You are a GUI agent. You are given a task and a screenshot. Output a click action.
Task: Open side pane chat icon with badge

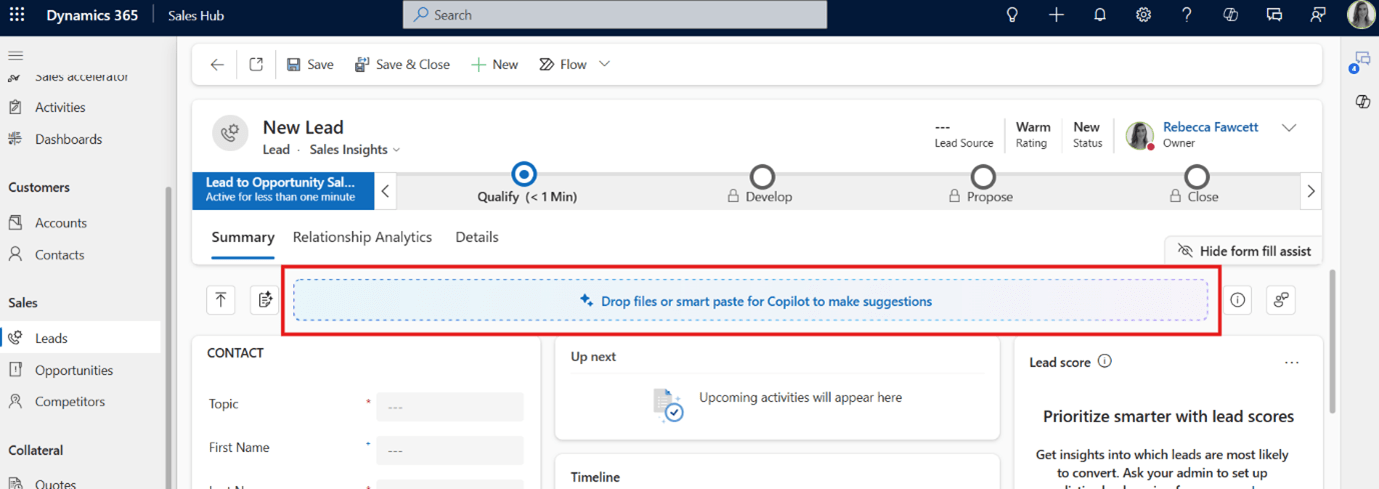point(1361,61)
